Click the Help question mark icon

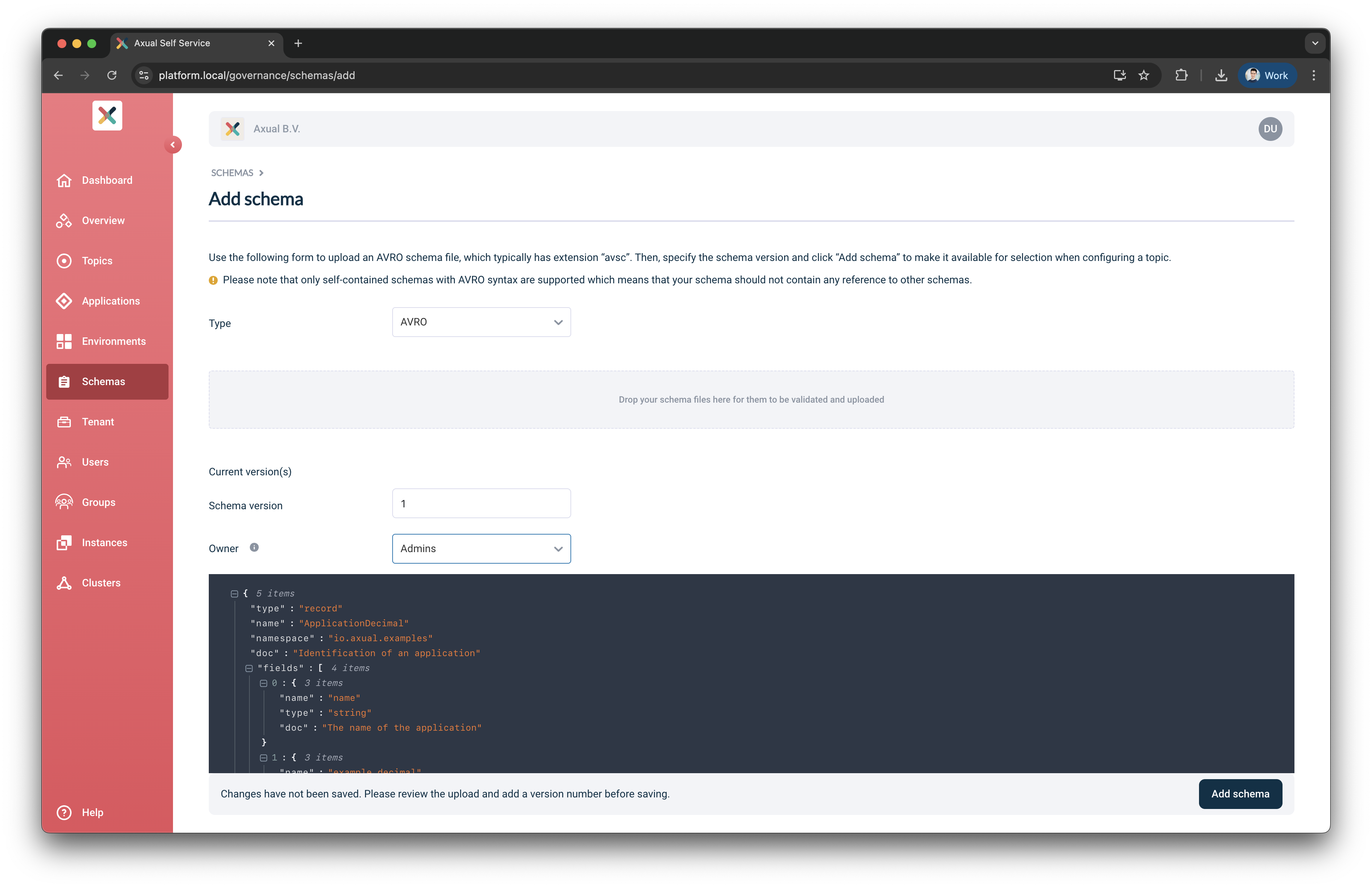tap(64, 813)
